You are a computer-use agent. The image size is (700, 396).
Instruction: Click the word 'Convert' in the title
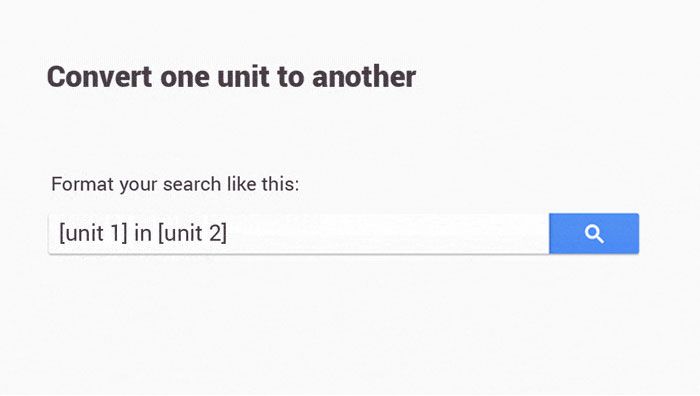[100, 76]
